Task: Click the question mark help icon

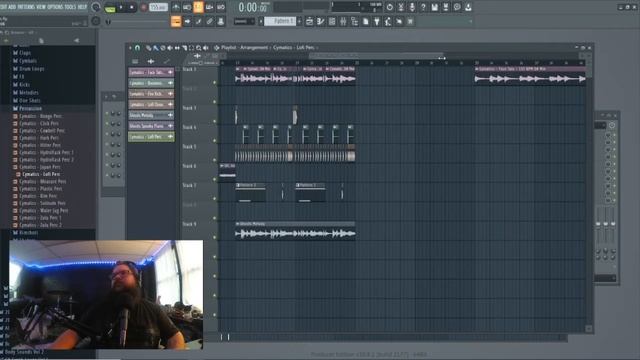Action: (x=423, y=7)
